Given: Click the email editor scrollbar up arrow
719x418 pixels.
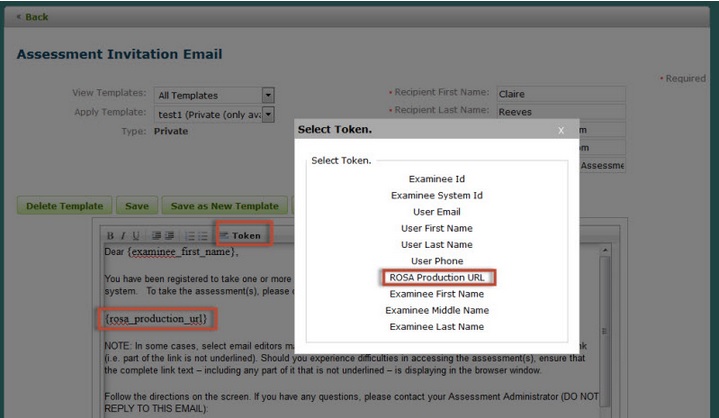Looking at the screenshot, I should (605, 250).
